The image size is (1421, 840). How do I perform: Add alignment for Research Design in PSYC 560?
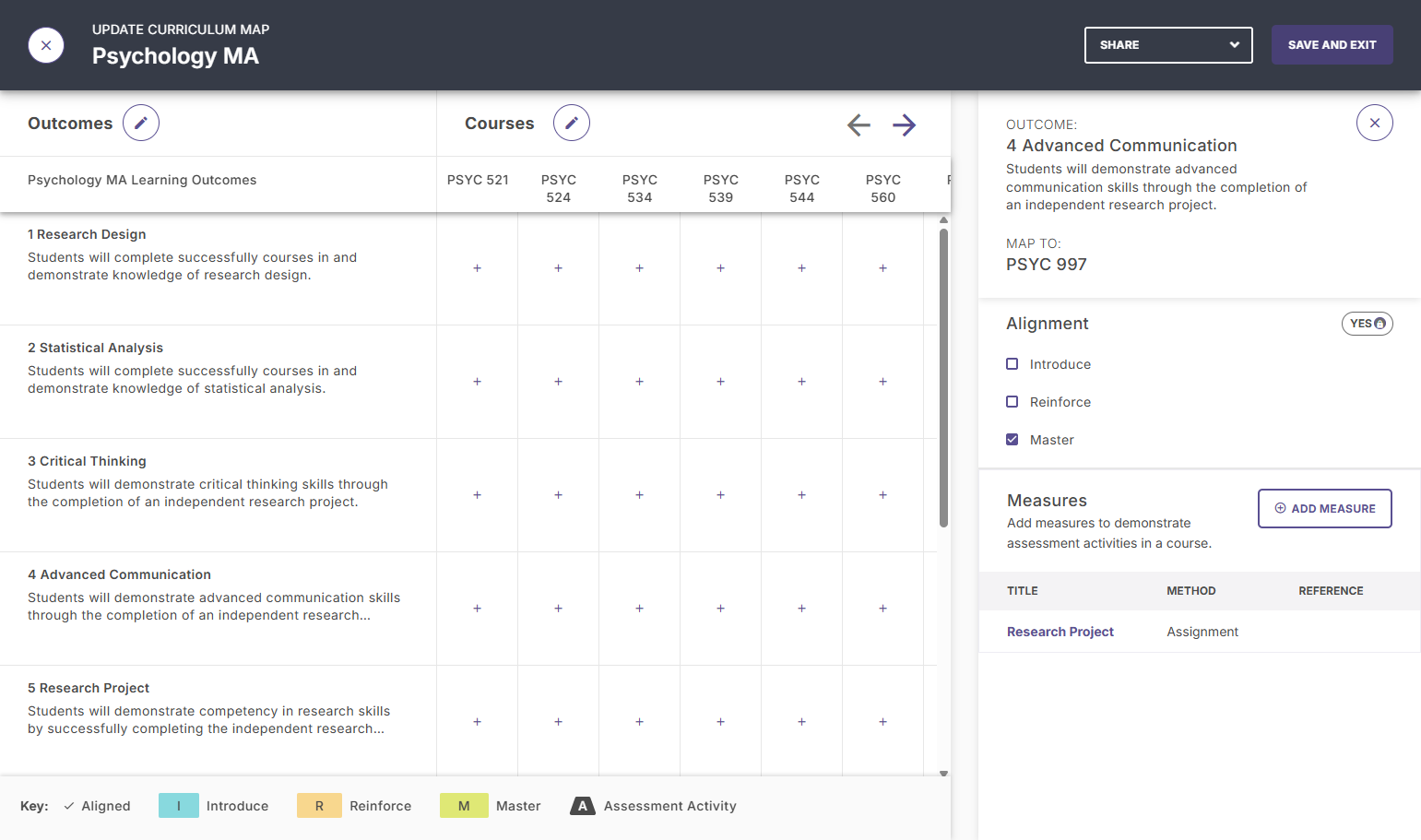[882, 268]
